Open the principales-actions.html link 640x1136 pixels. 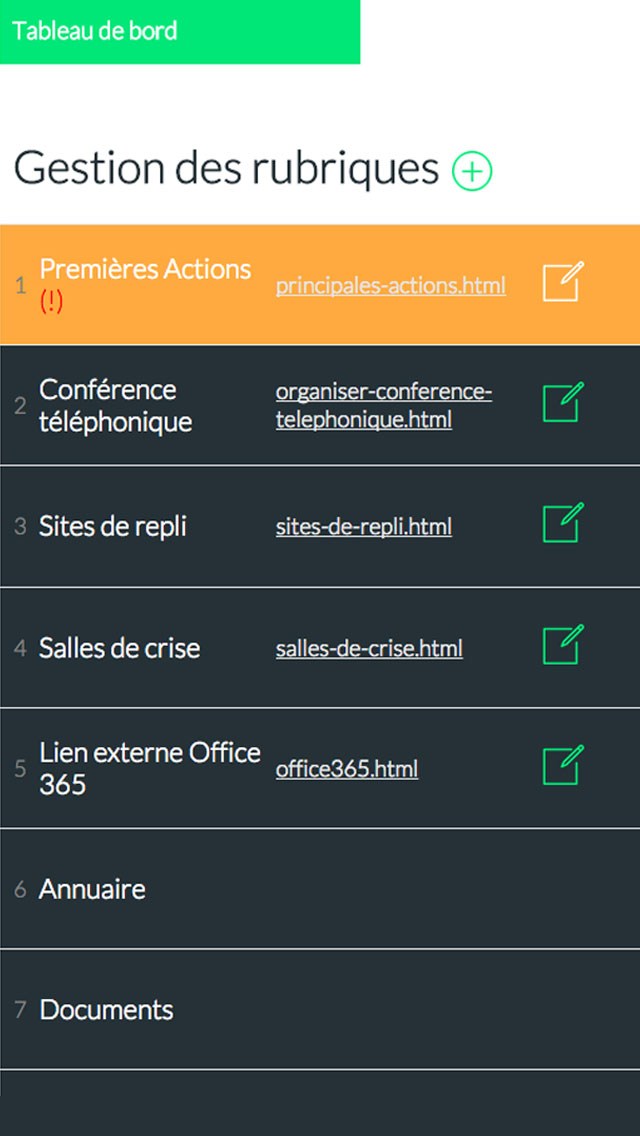pos(390,286)
